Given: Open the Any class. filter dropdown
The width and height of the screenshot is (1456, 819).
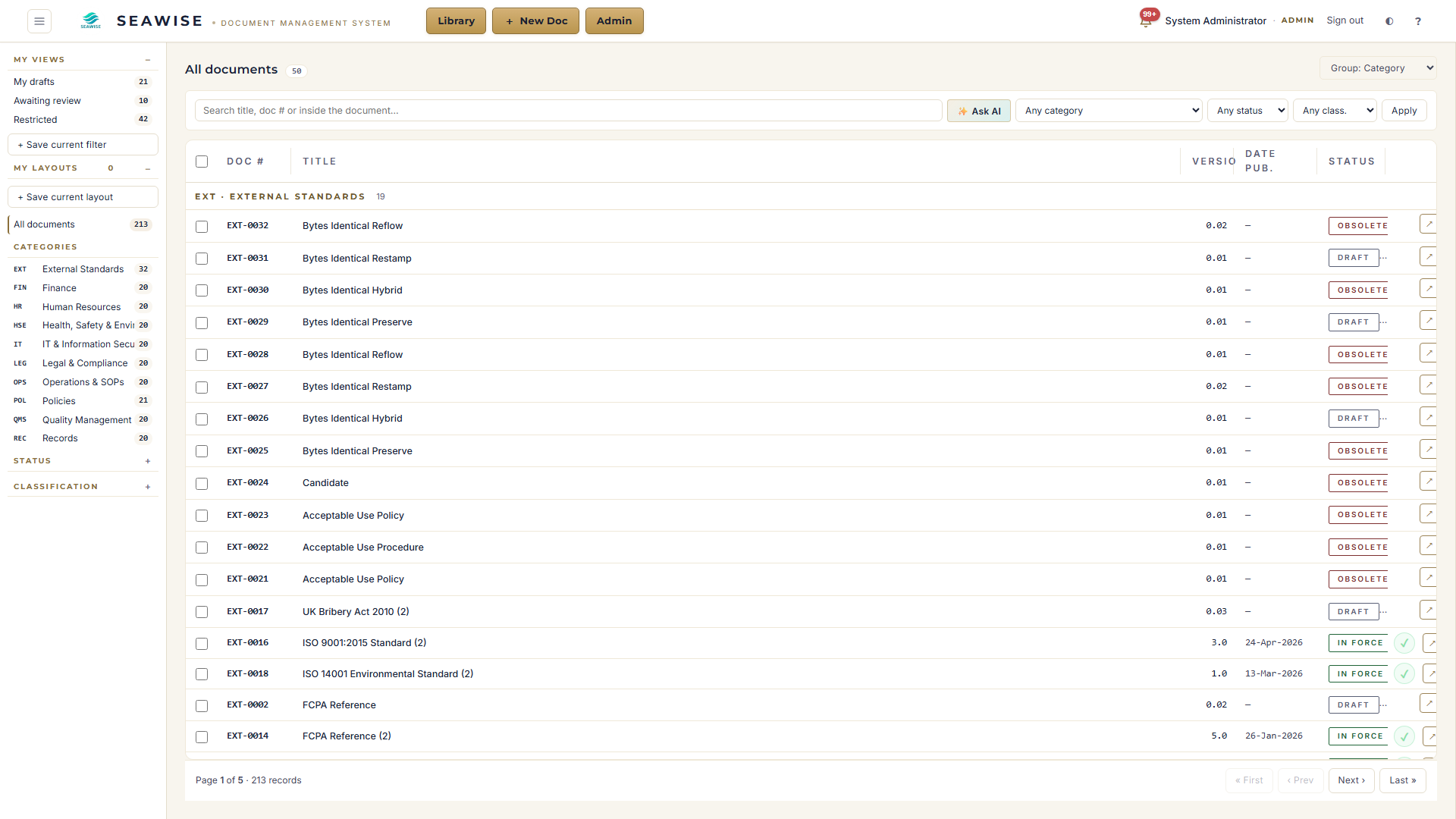Looking at the screenshot, I should [1335, 111].
